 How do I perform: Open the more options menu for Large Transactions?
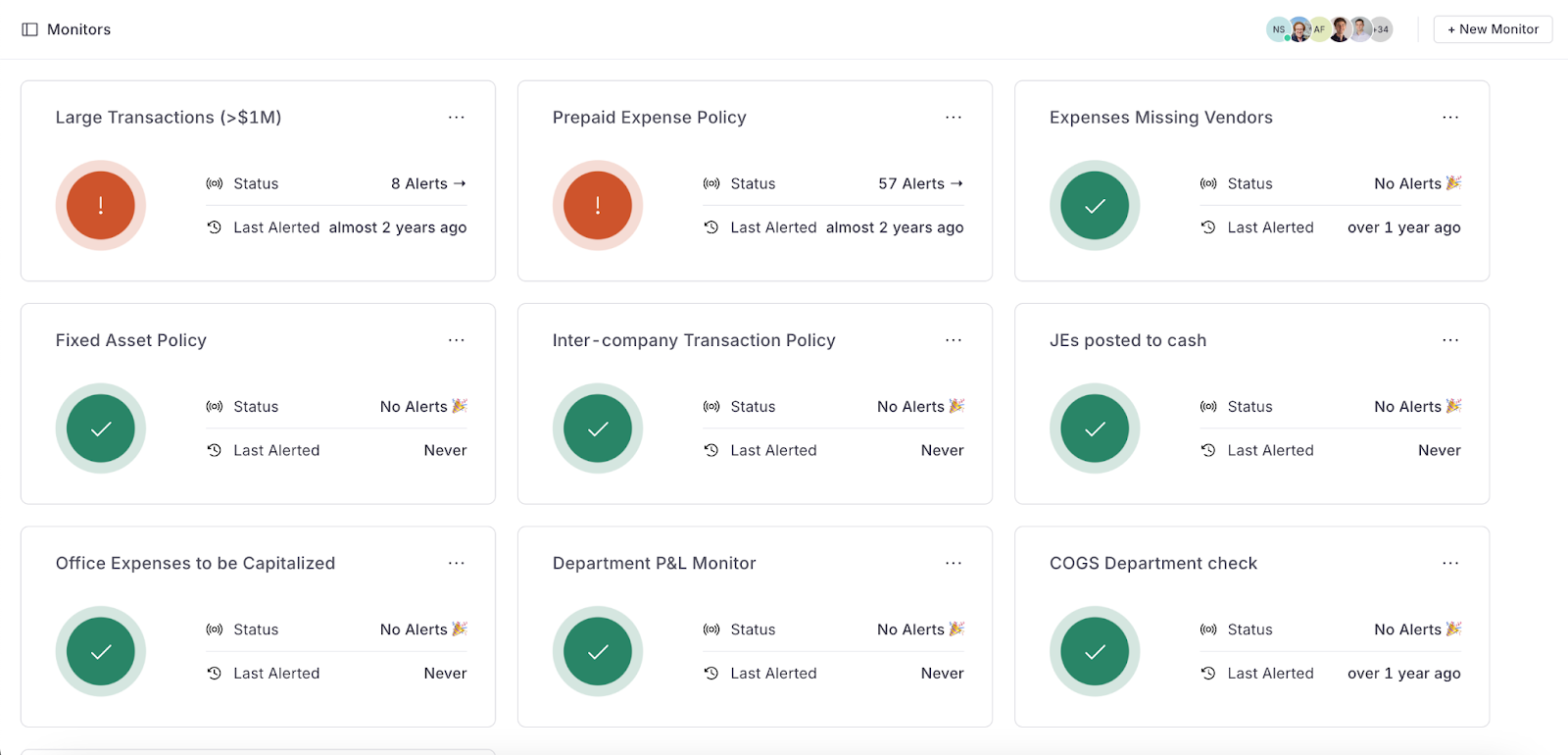tap(457, 118)
